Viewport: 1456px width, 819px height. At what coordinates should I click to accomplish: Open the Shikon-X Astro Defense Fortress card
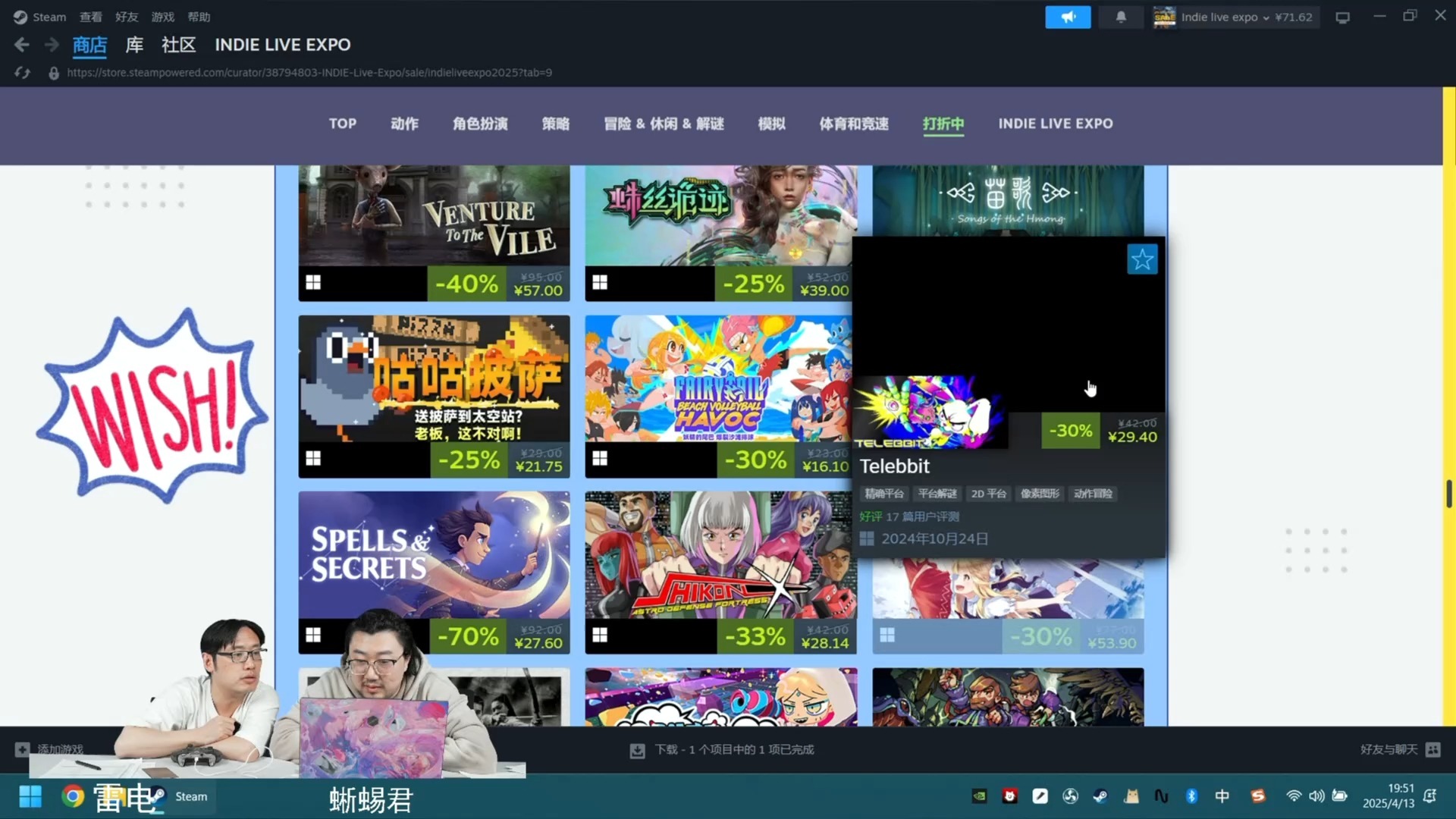[720, 573]
